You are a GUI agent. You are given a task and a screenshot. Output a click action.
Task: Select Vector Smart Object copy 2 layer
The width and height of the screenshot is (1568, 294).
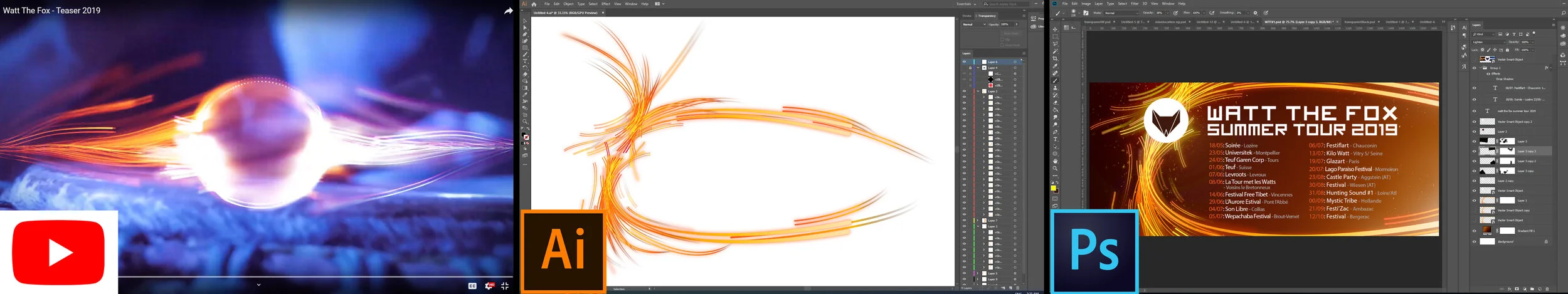click(x=1514, y=122)
